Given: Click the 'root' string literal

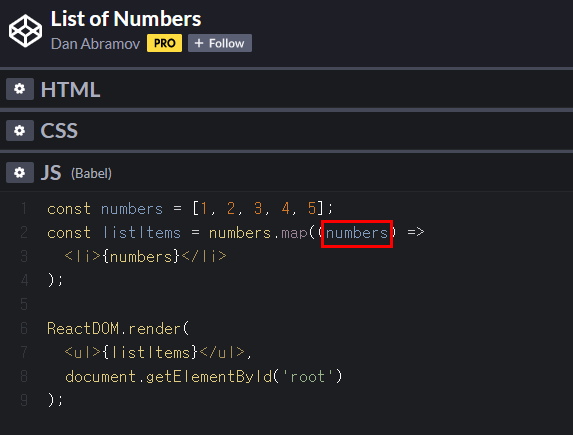Looking at the screenshot, I should pyautogui.click(x=307, y=376).
